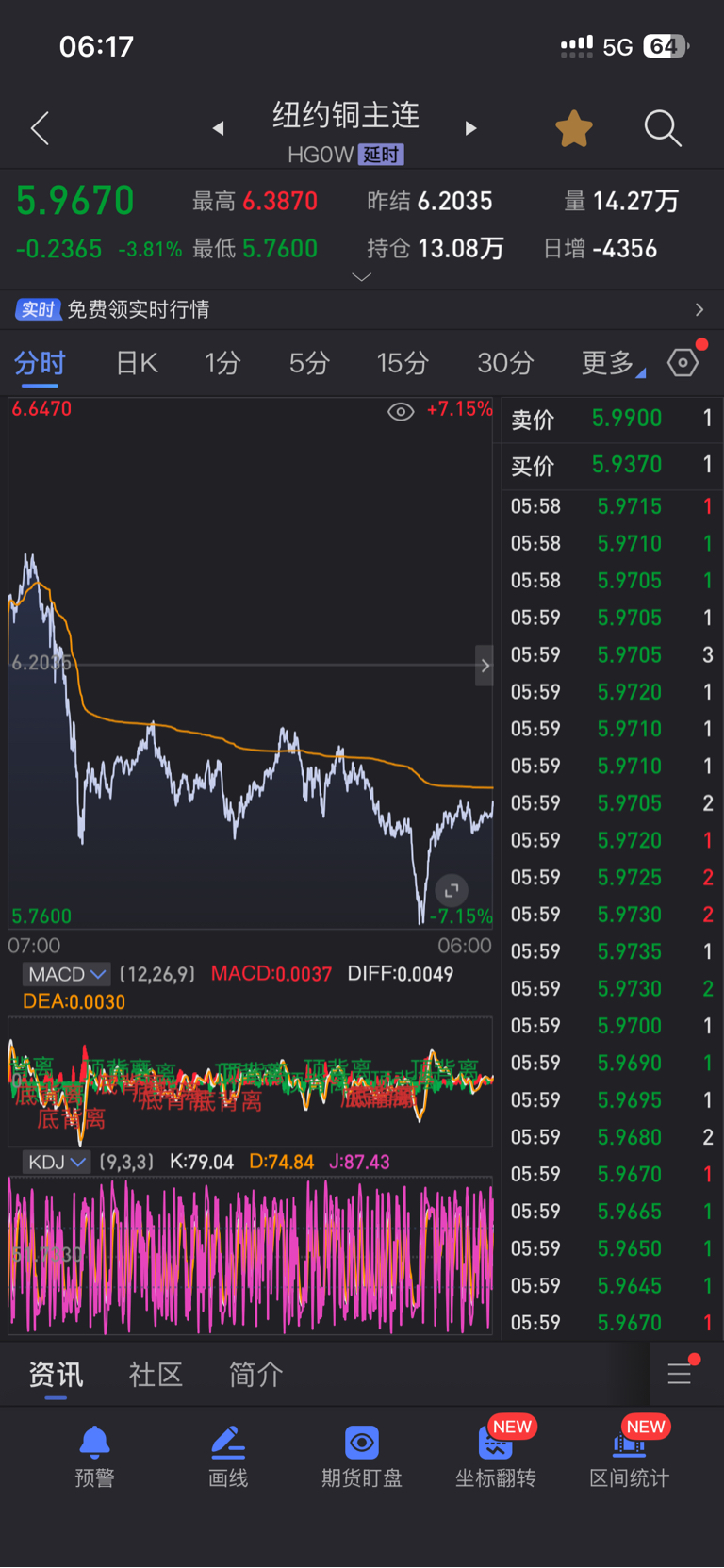This screenshot has height=1568, width=724.
Task: Tap the tick row with price 5.9735
Action: (613, 951)
